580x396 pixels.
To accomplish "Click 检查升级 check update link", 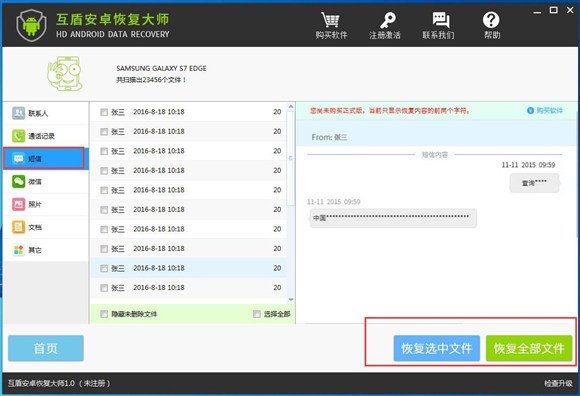I will 558,383.
